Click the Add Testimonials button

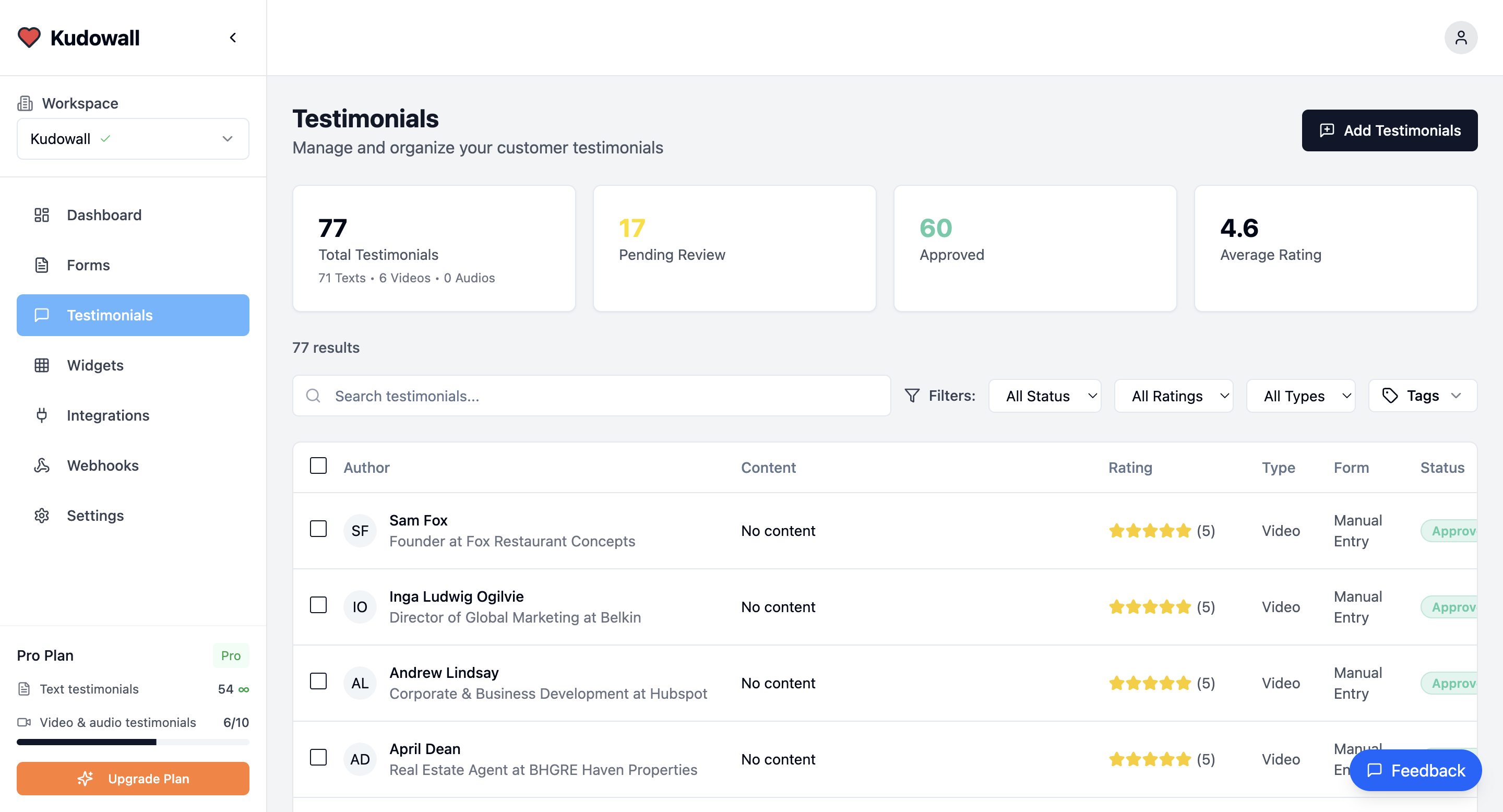[1389, 130]
